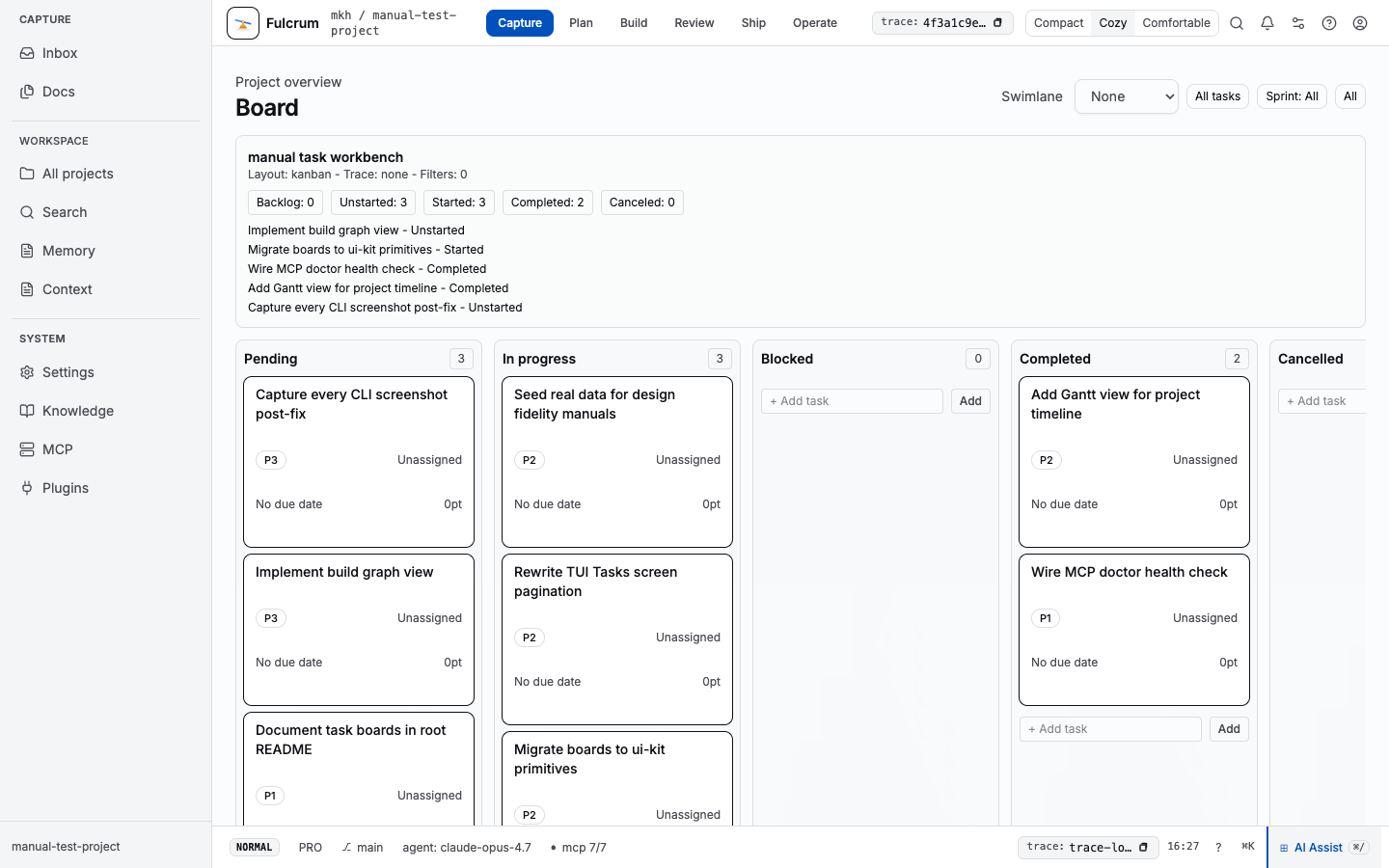Open the user account profile icon
The height and width of the screenshot is (868, 1389).
(1360, 23)
